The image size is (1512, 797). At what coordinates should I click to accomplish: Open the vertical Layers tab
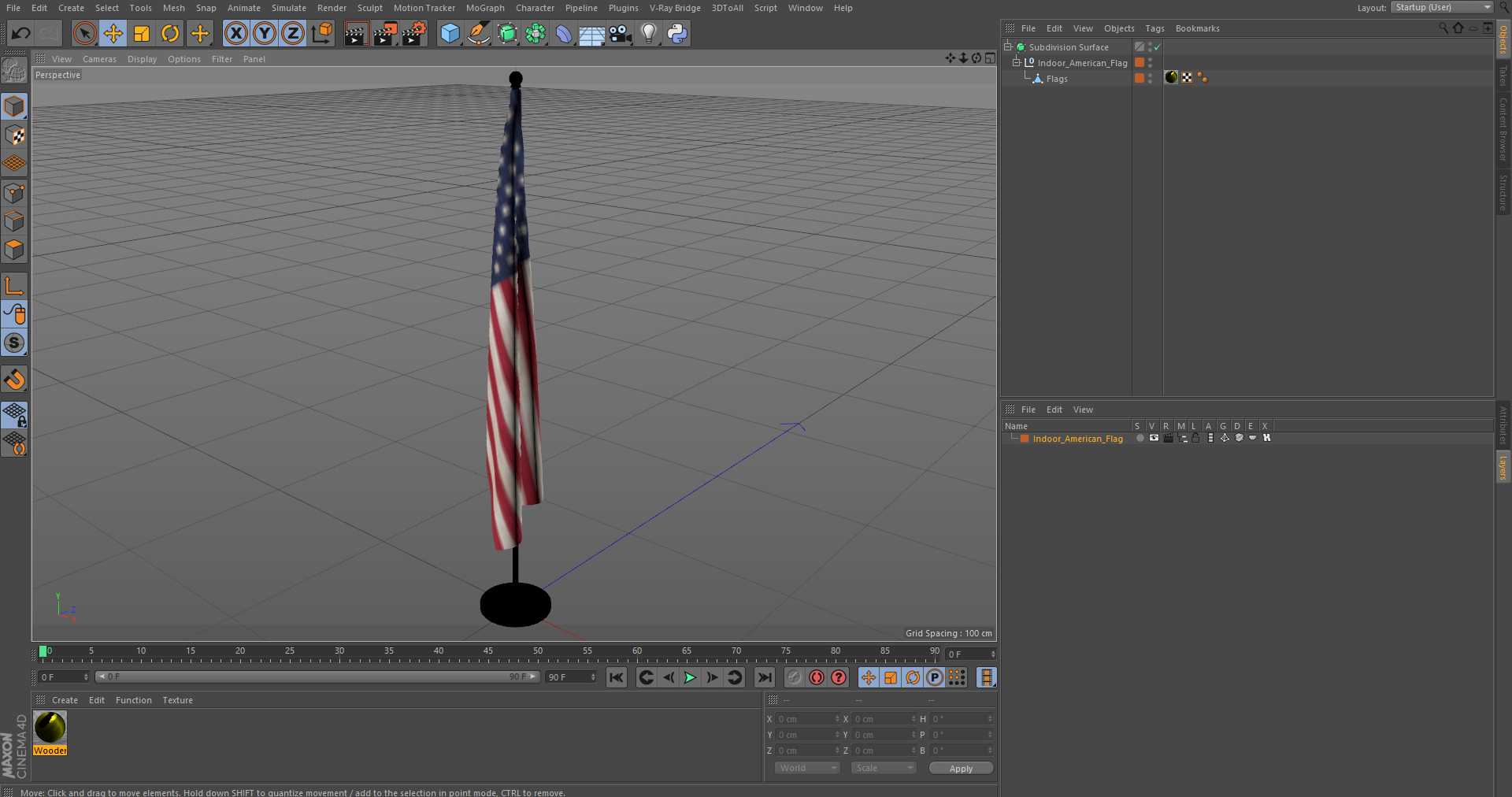tap(1503, 467)
